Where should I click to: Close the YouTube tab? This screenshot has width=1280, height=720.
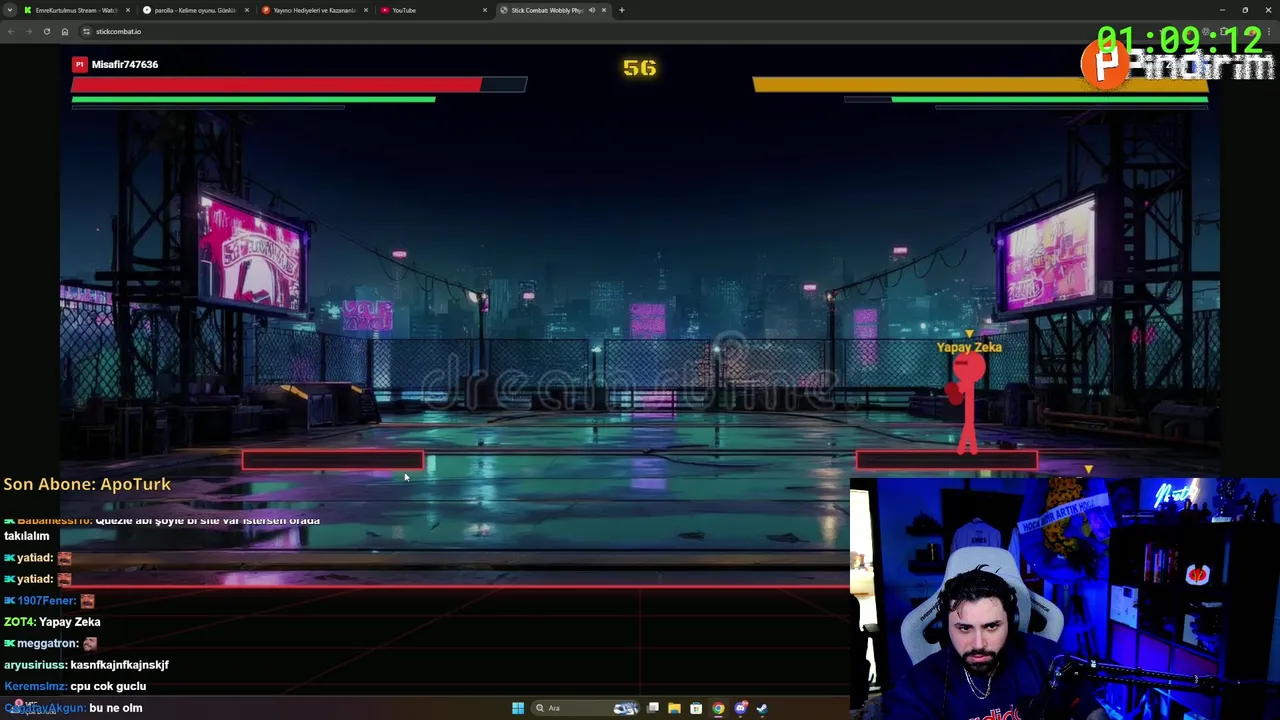485,10
